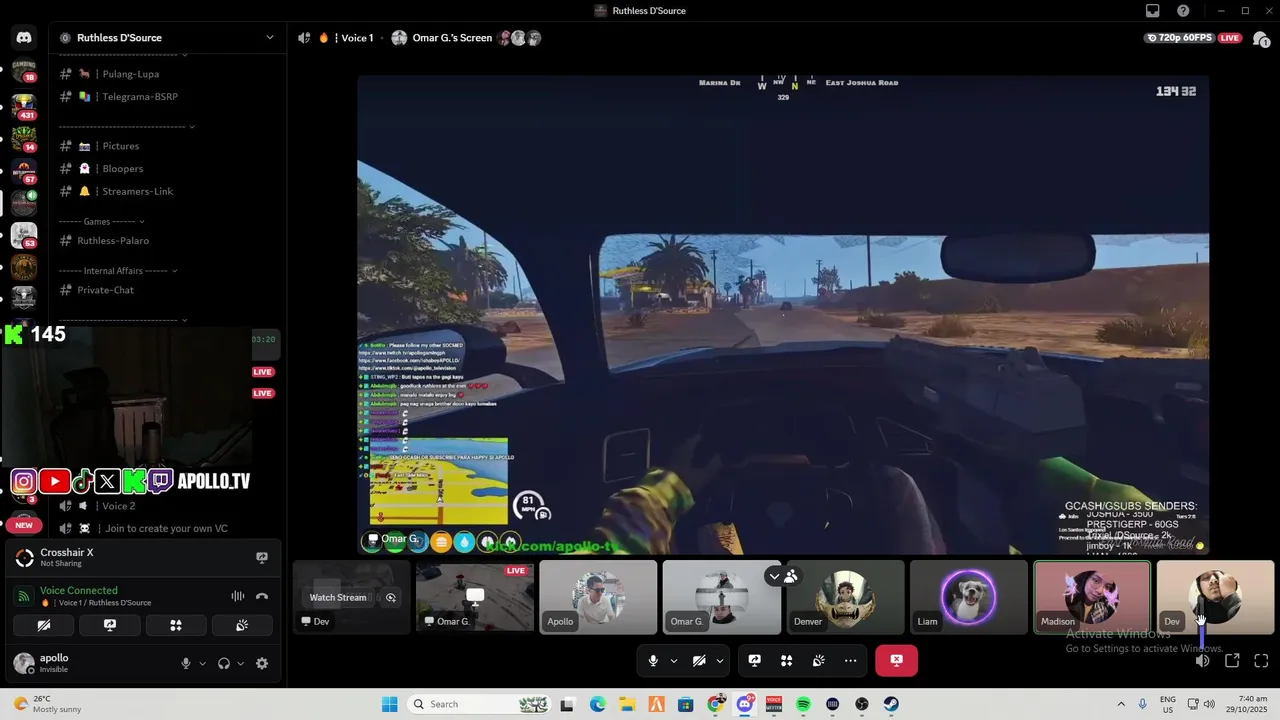
Task: Select Omar G. live stream thumbnail
Action: (474, 597)
